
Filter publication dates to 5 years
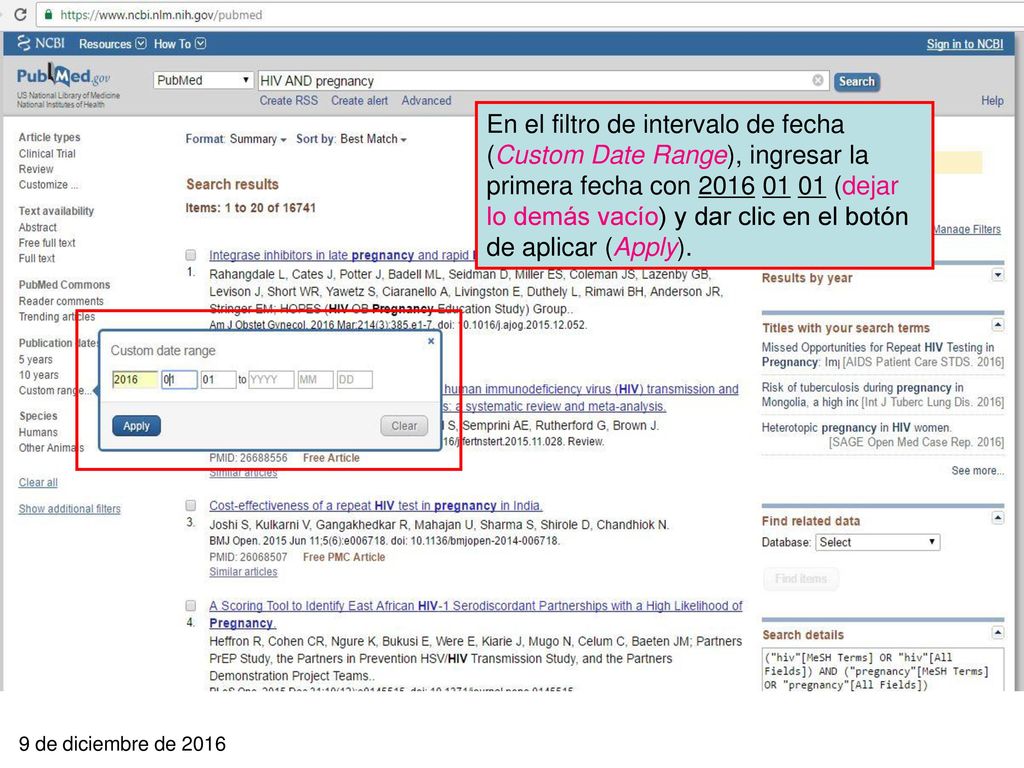35,360
